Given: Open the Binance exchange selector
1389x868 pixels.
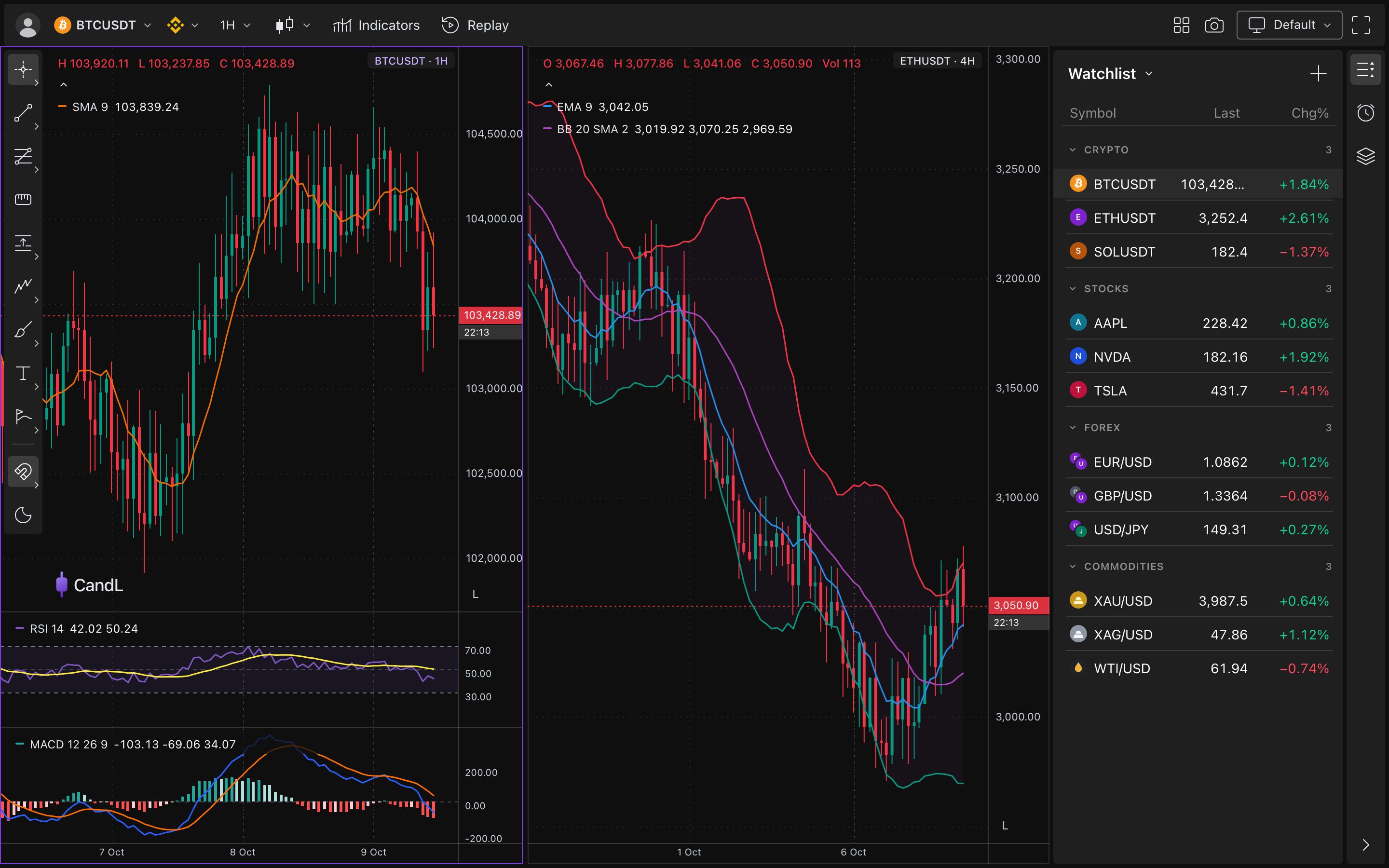Looking at the screenshot, I should pyautogui.click(x=182, y=25).
